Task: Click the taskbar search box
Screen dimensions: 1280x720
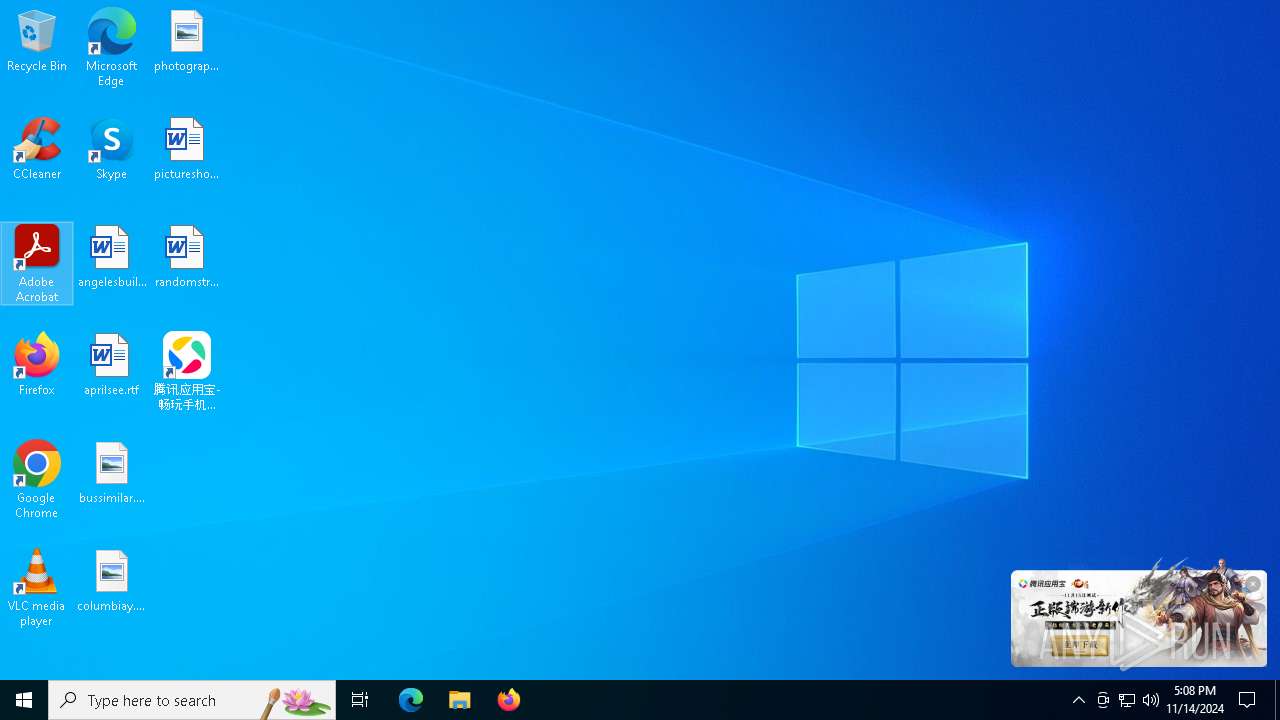Action: click(192, 700)
